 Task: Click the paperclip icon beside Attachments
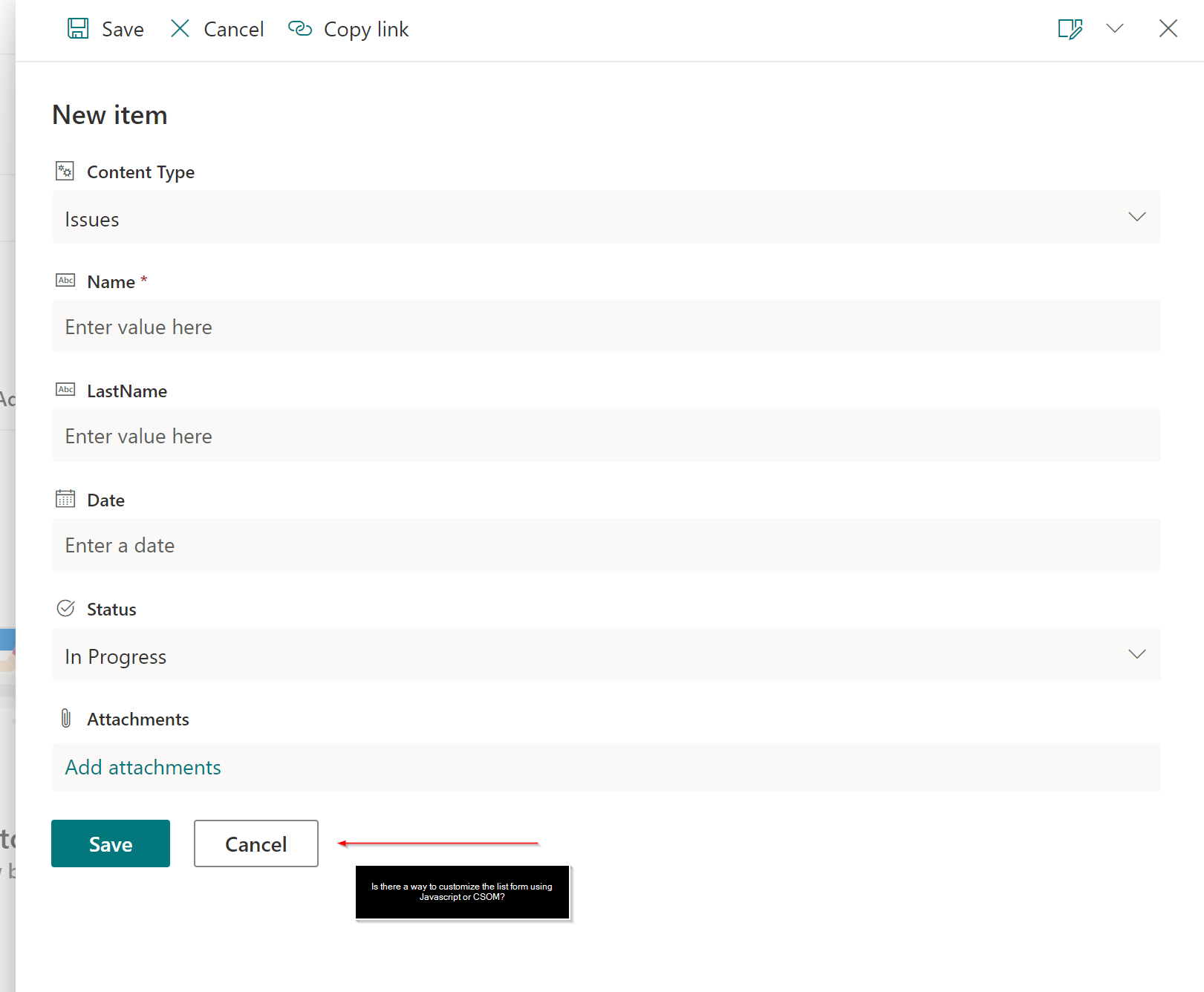point(66,717)
